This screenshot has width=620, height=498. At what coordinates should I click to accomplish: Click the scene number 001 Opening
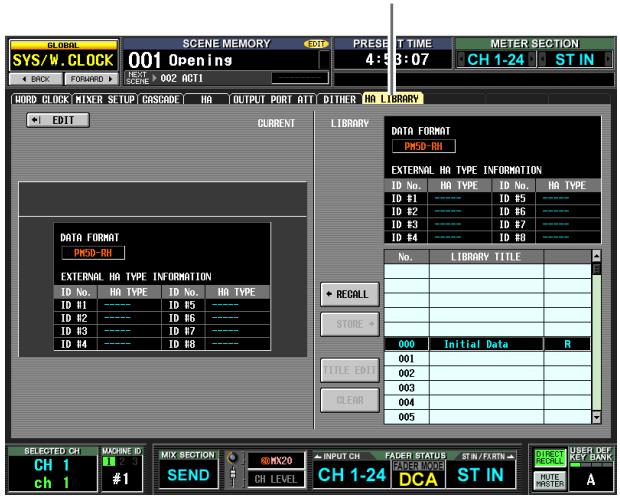[x=221, y=60]
